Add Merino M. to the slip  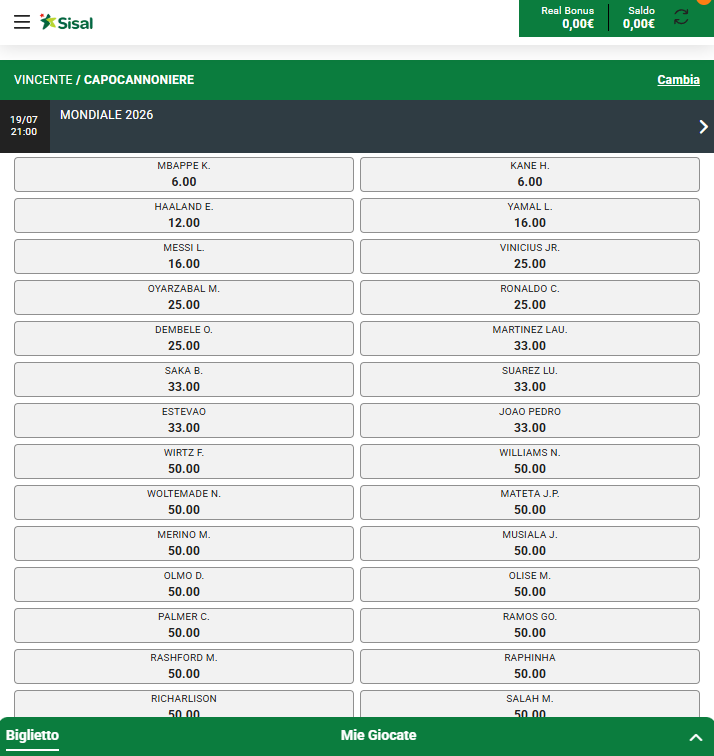[x=184, y=543]
